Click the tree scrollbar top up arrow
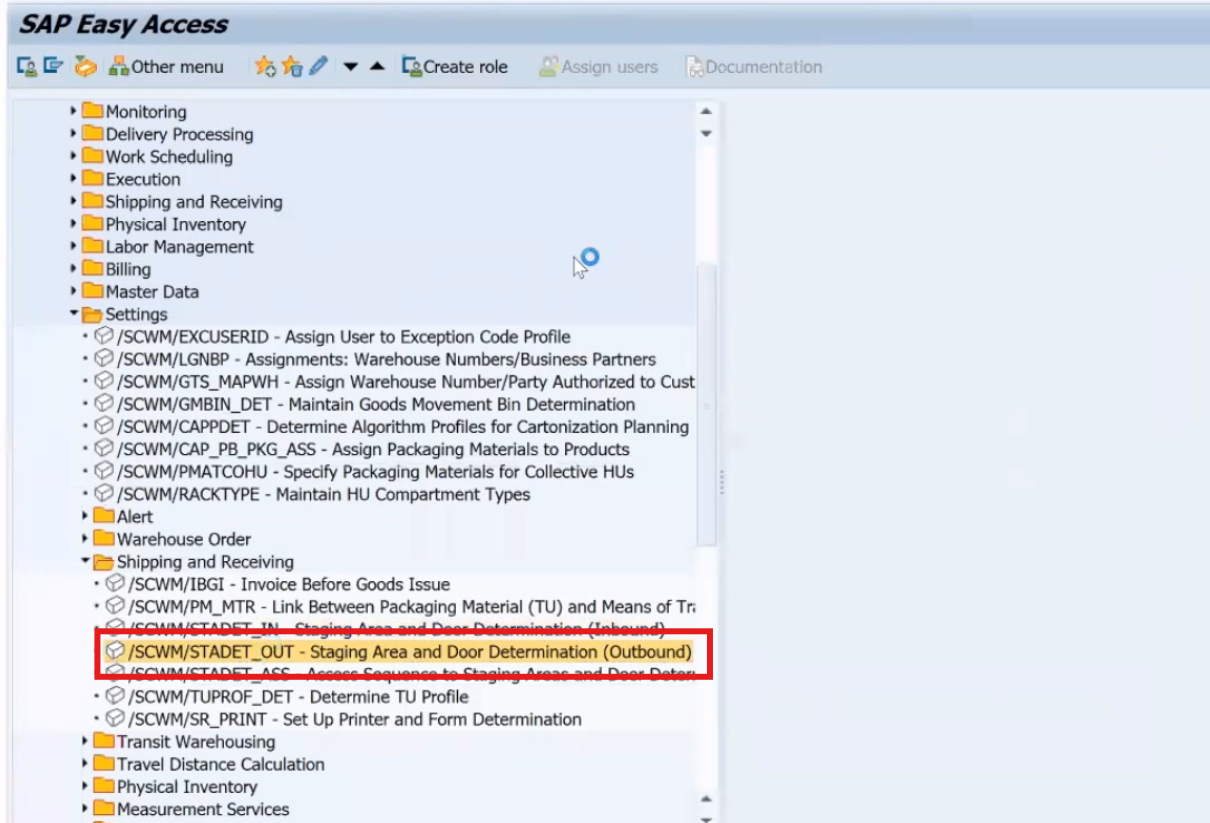Image resolution: width=1210 pixels, height=823 pixels. click(x=706, y=111)
